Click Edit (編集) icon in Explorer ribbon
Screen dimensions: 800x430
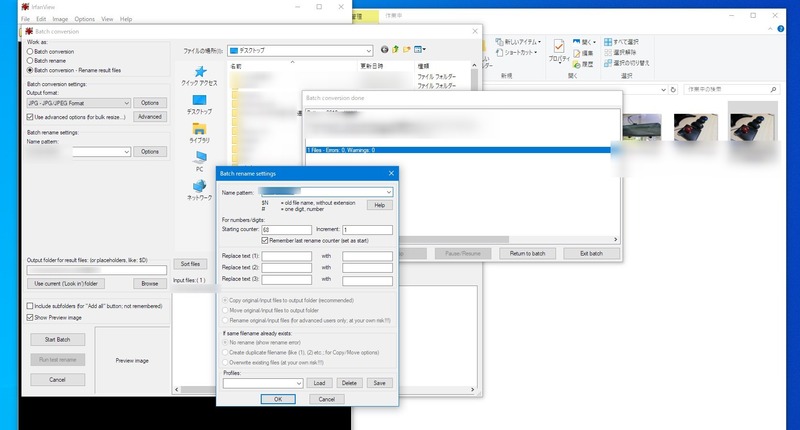pos(583,53)
